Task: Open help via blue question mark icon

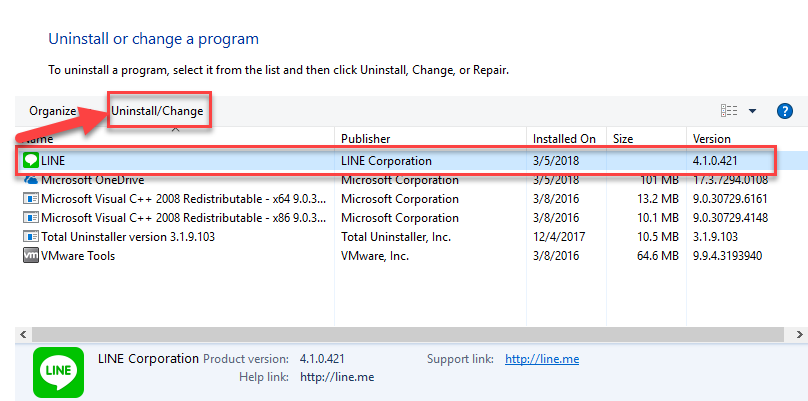Action: pos(784,111)
